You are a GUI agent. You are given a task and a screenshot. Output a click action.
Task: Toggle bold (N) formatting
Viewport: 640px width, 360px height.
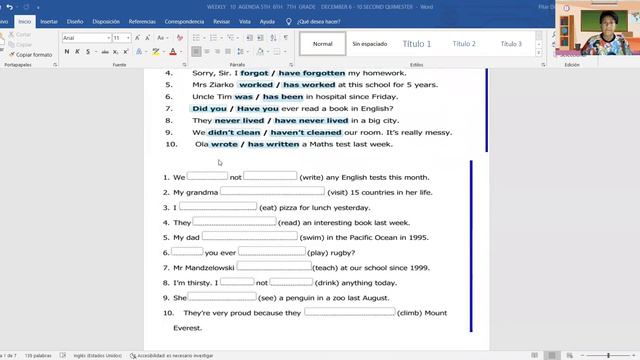pos(67,51)
